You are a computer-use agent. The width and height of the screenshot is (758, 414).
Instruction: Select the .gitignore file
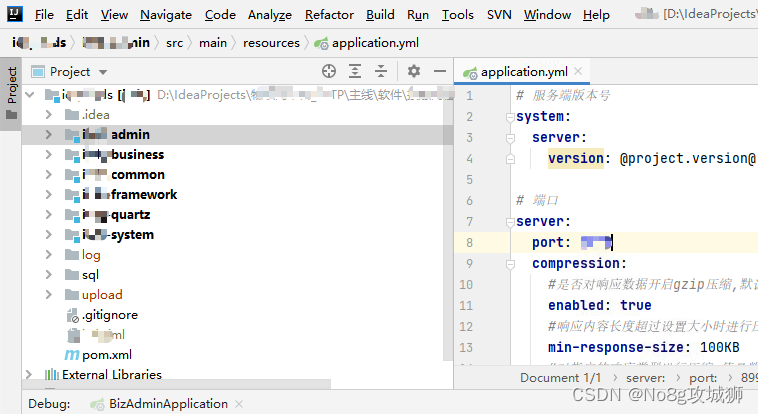pos(102,315)
